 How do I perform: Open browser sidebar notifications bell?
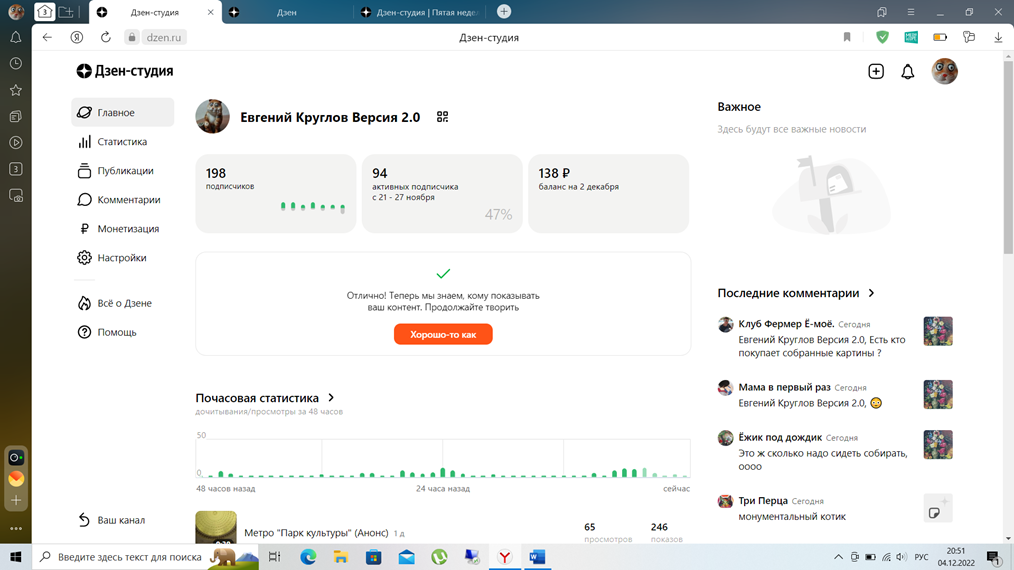coord(16,38)
